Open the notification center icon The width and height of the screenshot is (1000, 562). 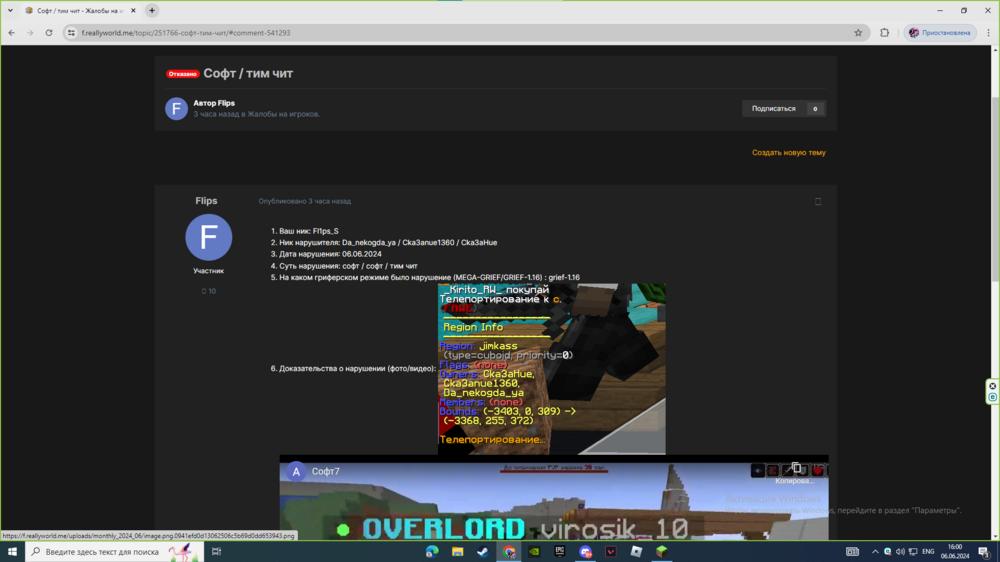pos(984,552)
